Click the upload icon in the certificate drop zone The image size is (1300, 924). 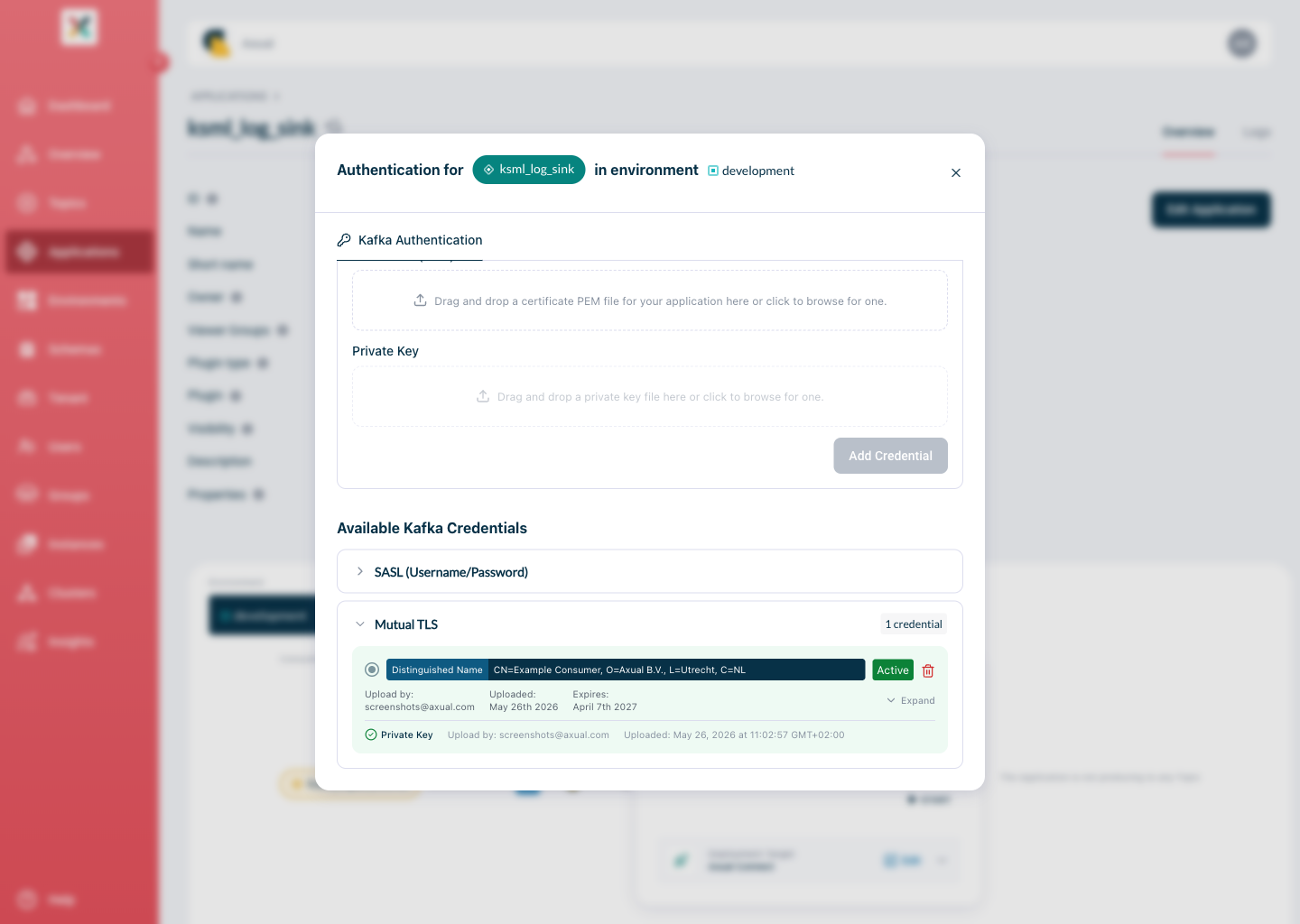(x=420, y=300)
